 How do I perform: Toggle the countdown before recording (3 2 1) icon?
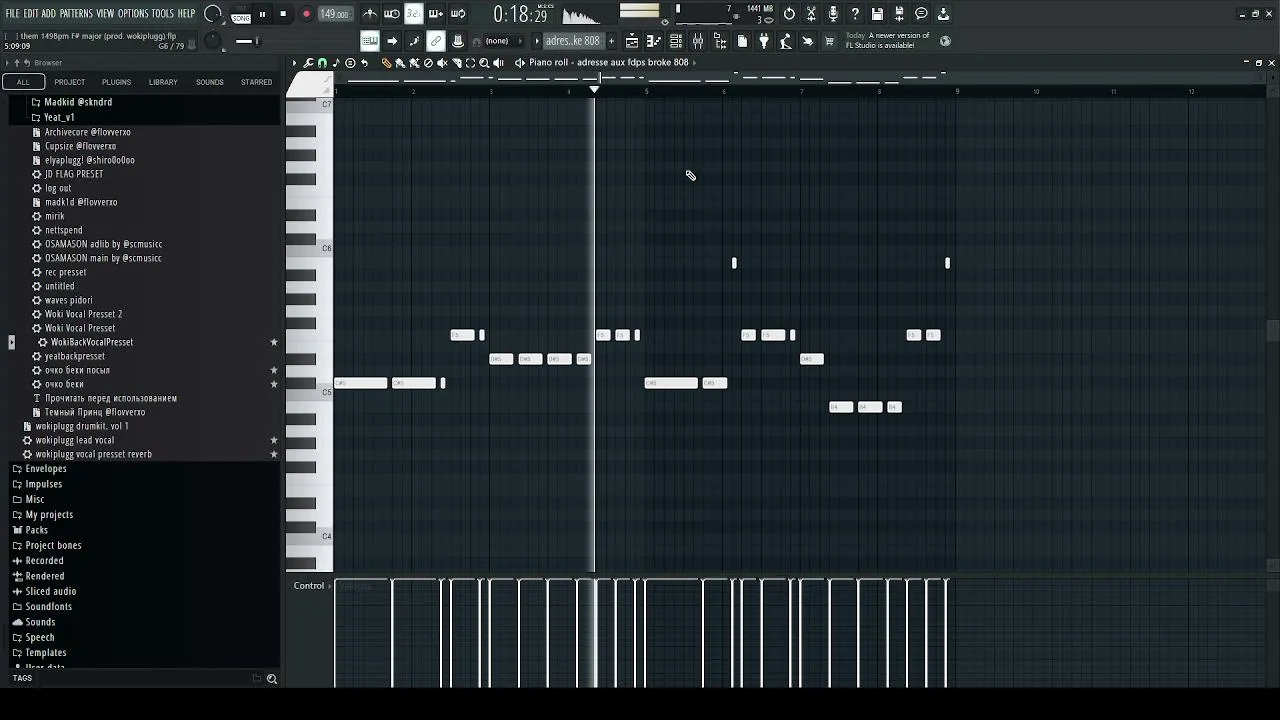[x=414, y=14]
